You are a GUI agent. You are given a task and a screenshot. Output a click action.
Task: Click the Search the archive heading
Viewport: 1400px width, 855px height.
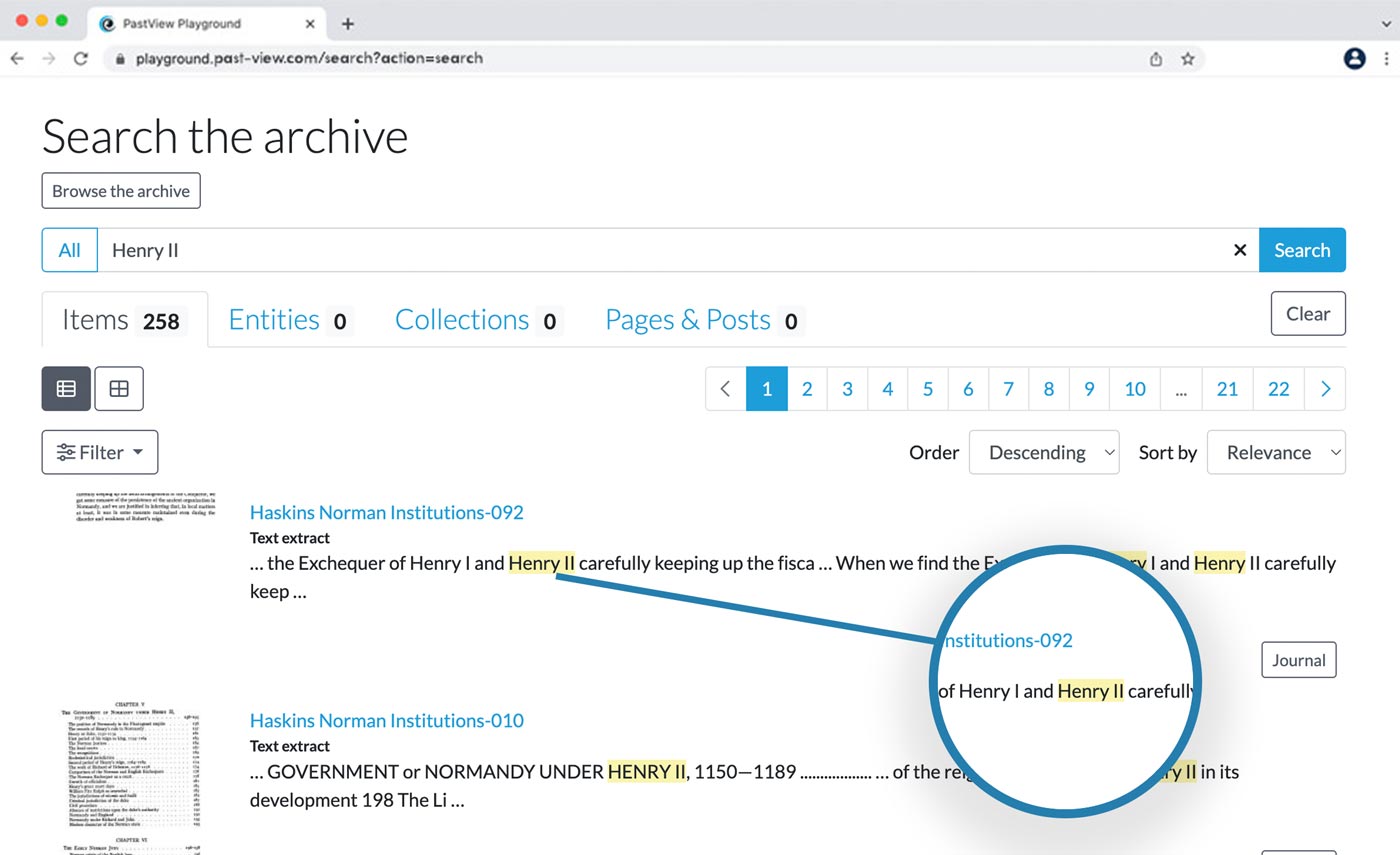coord(225,136)
